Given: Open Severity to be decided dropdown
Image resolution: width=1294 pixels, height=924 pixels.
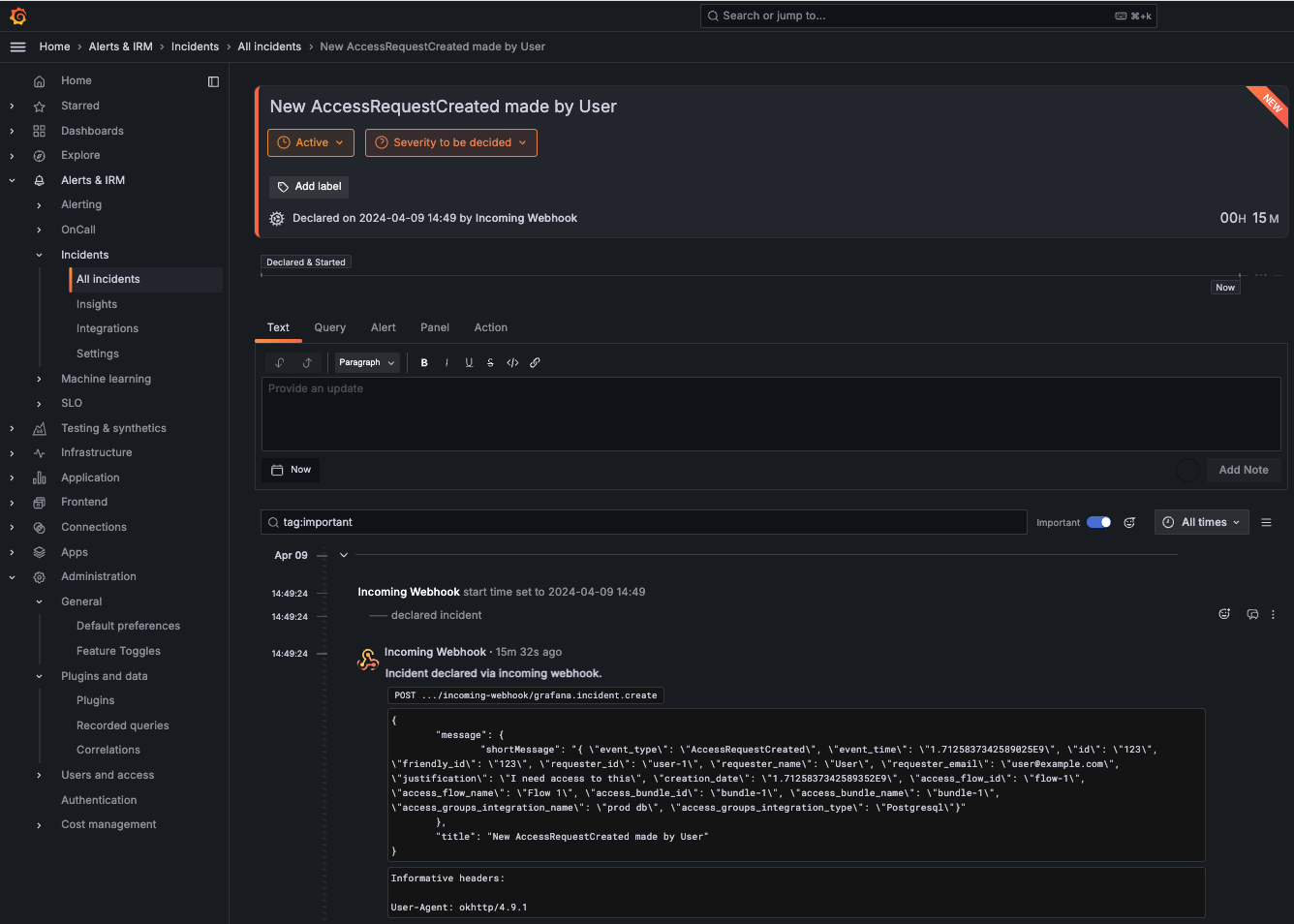Looking at the screenshot, I should (450, 142).
